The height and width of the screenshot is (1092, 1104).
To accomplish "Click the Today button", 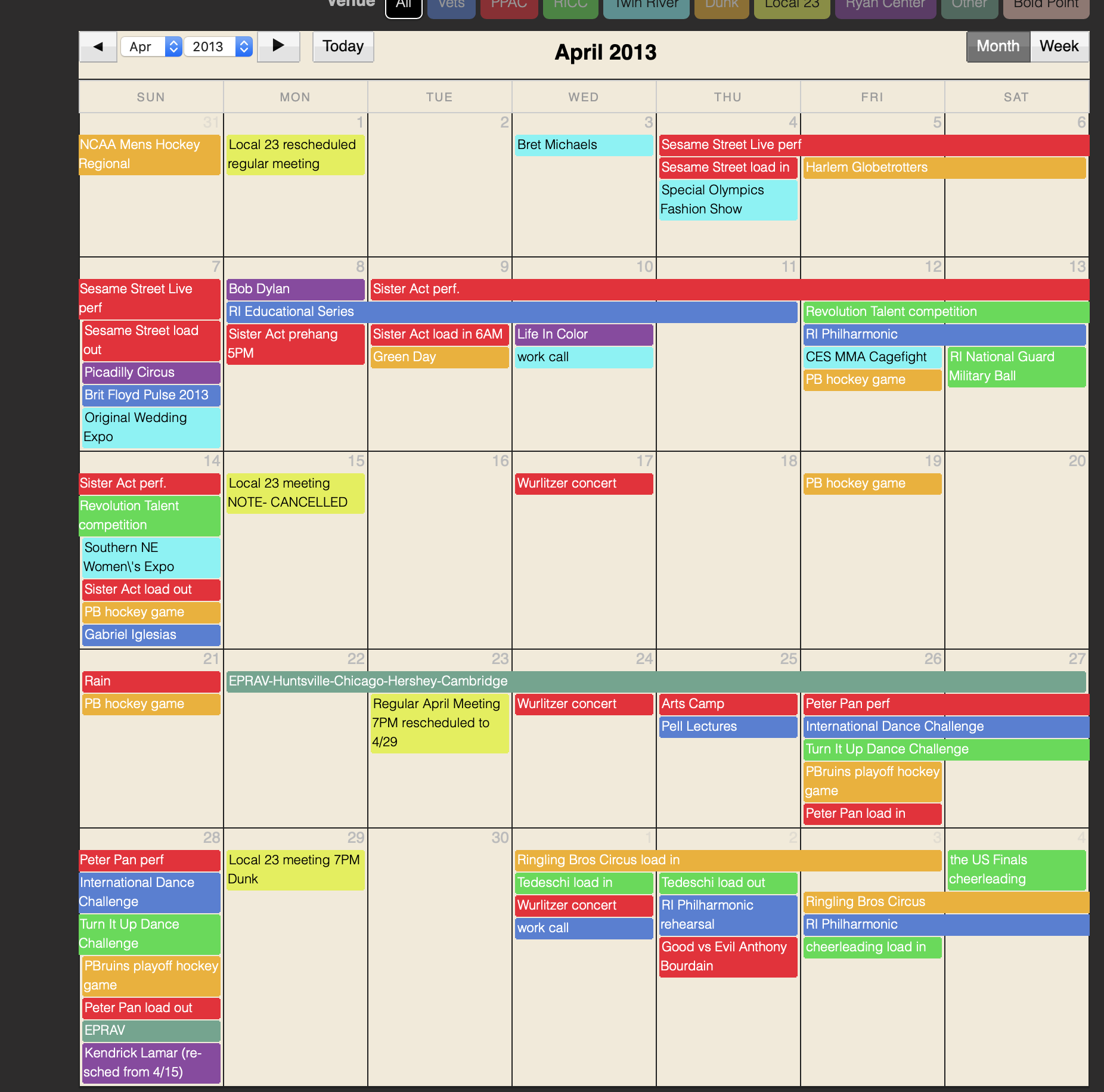I will (x=343, y=46).
